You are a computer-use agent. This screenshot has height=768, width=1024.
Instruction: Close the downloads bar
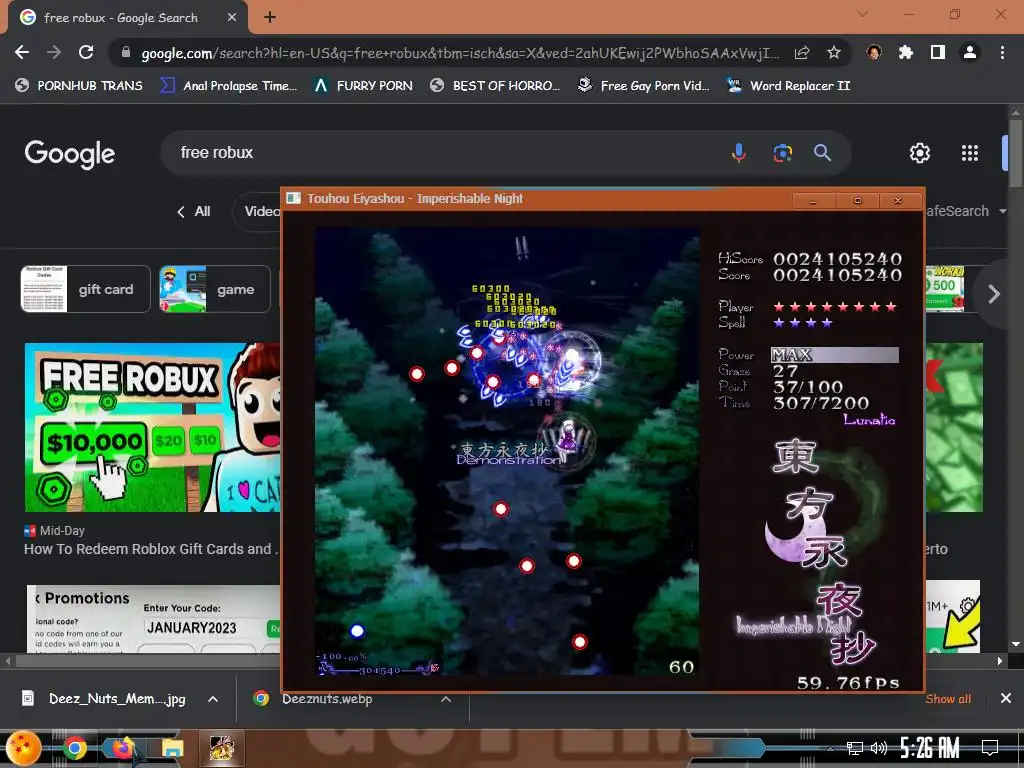[1006, 699]
